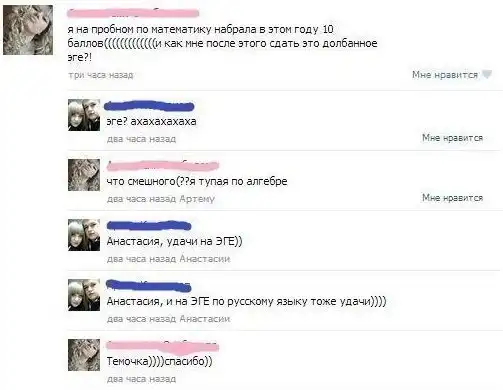
Task: Click the 'Артему' reply link
Action: tap(197, 199)
